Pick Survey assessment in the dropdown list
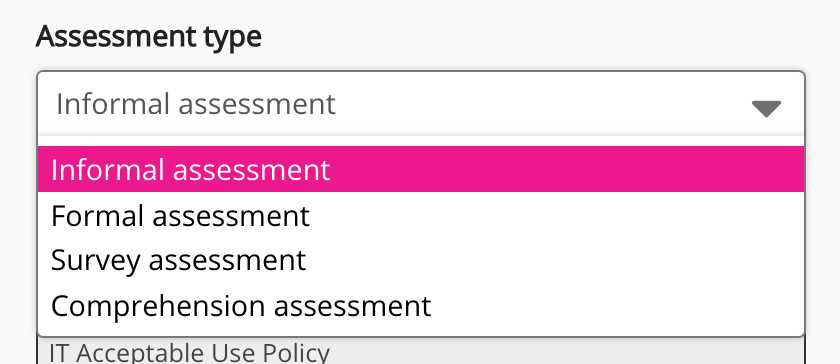Screen dimensions: 840x364 pos(421,261)
